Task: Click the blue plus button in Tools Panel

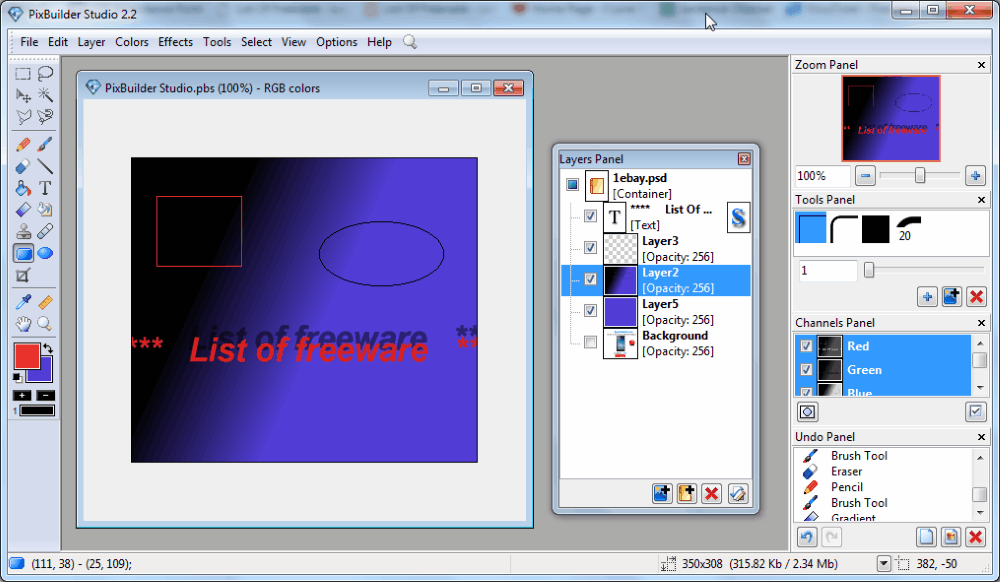Action: tap(927, 296)
